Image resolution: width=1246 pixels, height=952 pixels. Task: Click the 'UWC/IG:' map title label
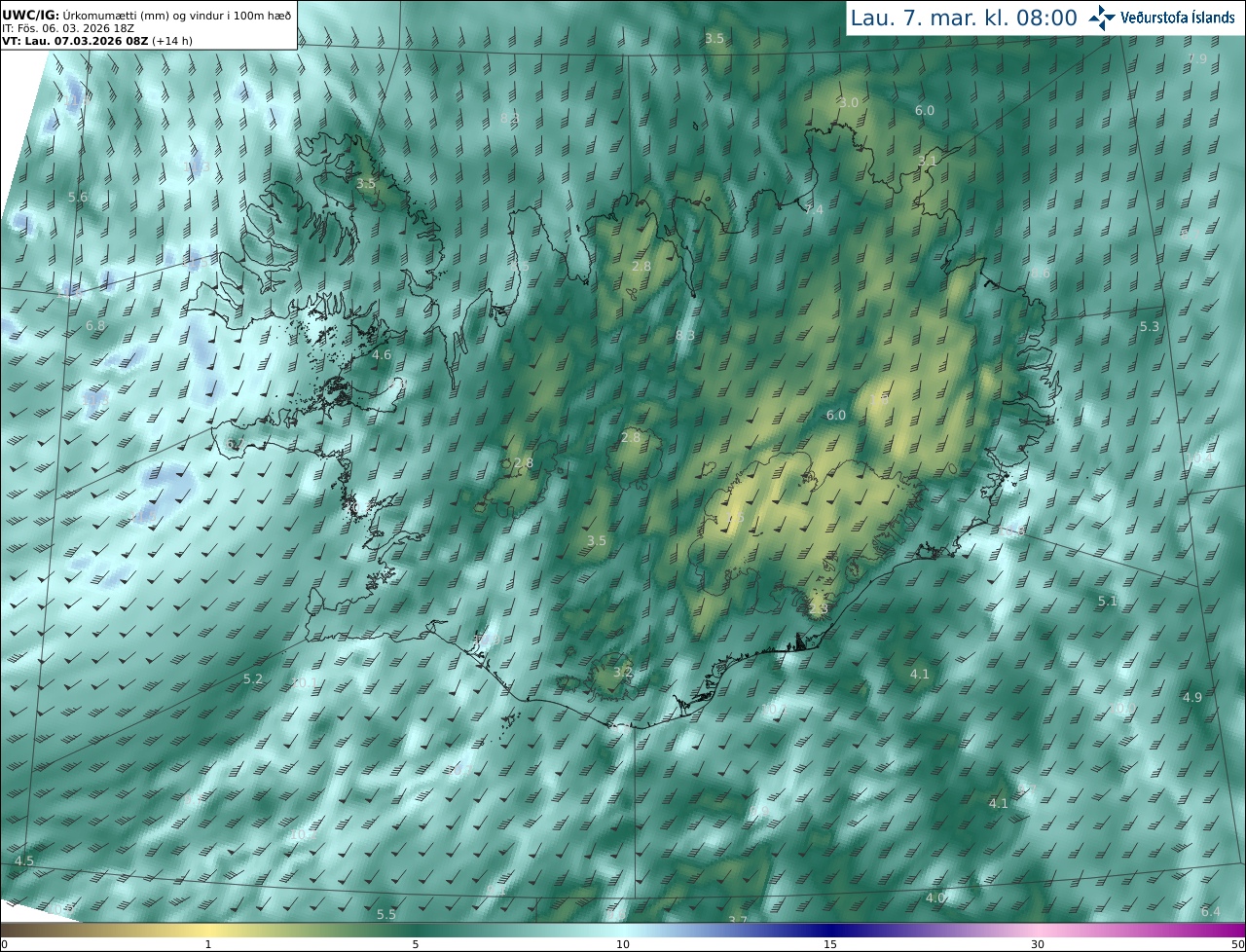coord(32,15)
